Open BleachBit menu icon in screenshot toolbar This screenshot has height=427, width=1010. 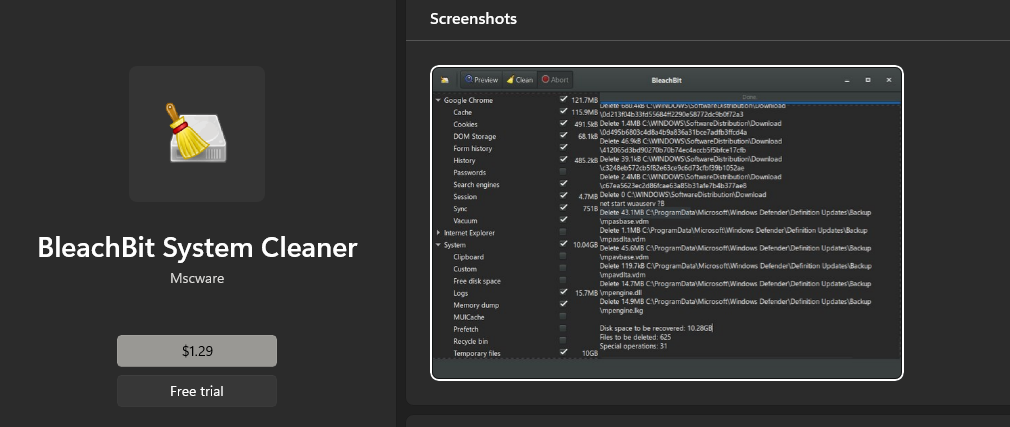(444, 81)
